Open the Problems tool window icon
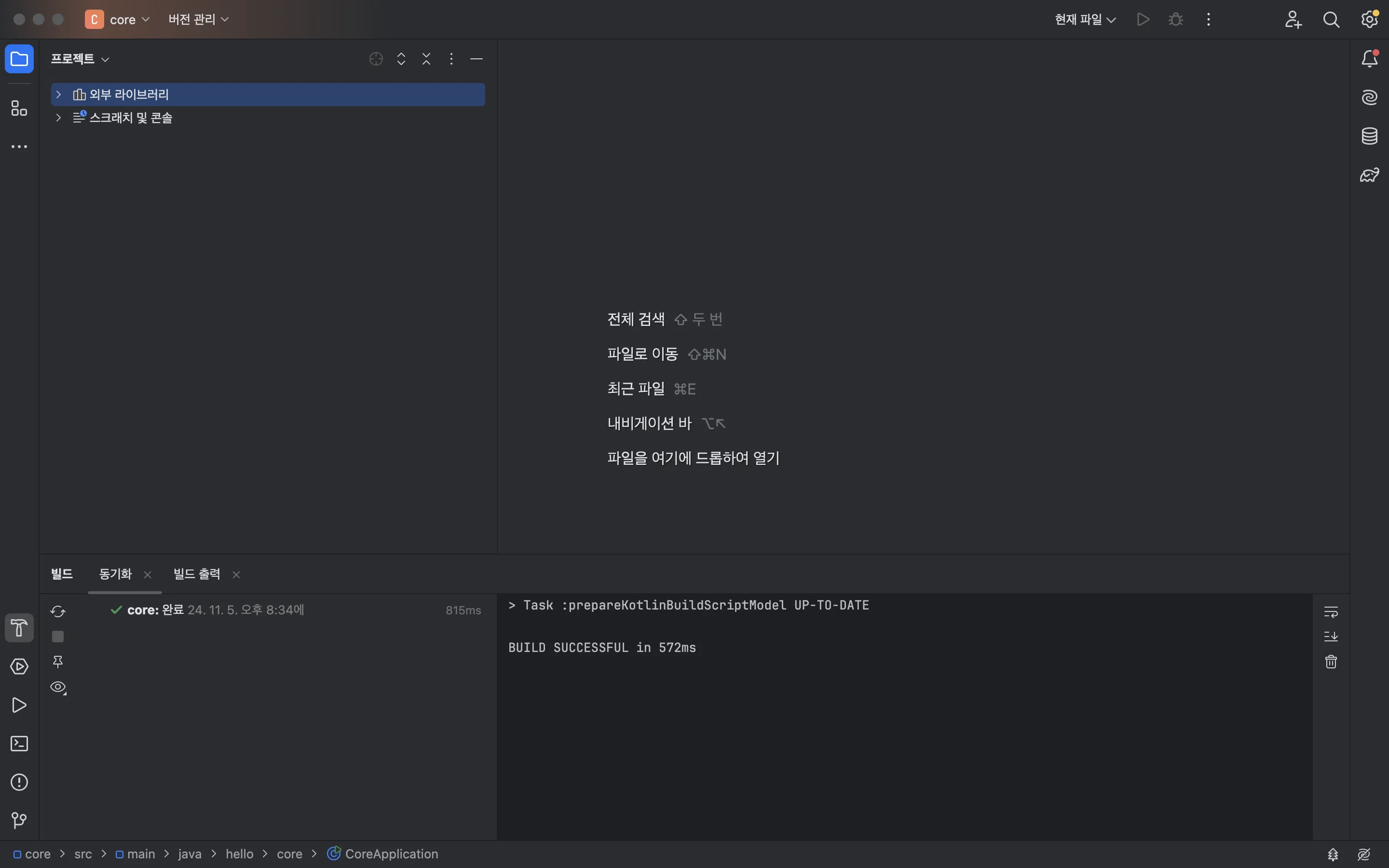This screenshot has width=1389, height=868. pyautogui.click(x=19, y=782)
